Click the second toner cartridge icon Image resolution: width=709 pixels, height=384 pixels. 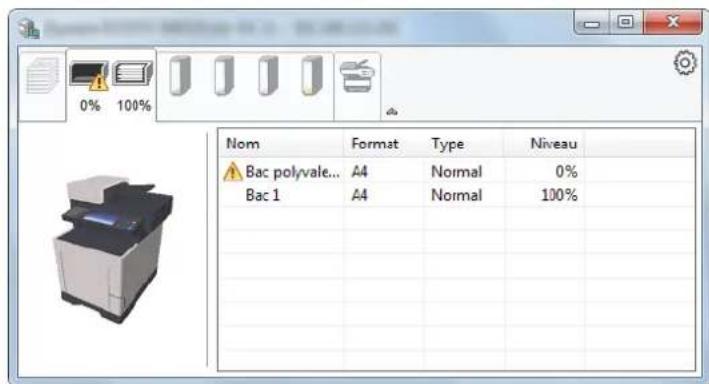224,76
